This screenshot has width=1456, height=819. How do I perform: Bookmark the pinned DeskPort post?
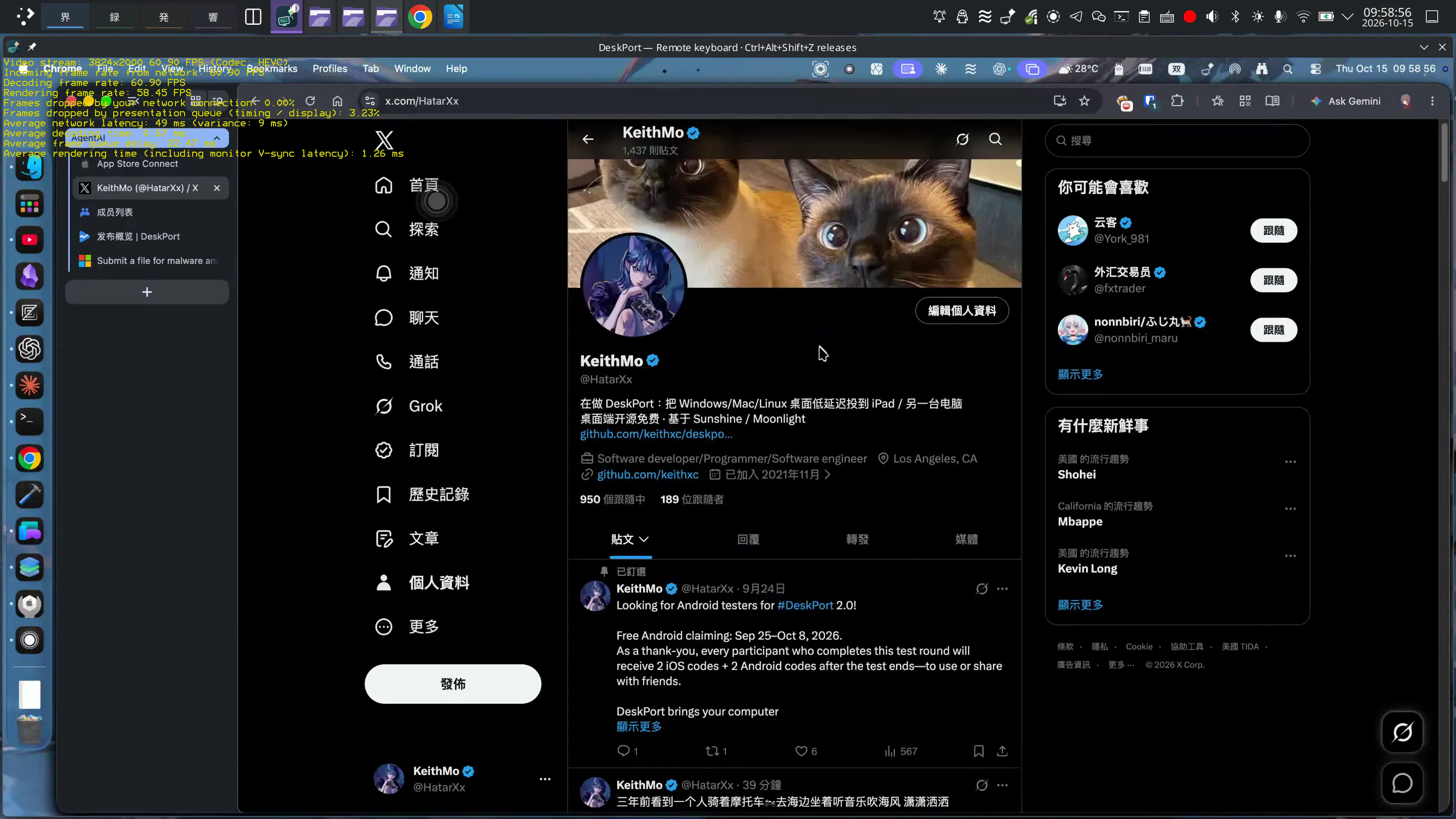pyautogui.click(x=979, y=751)
